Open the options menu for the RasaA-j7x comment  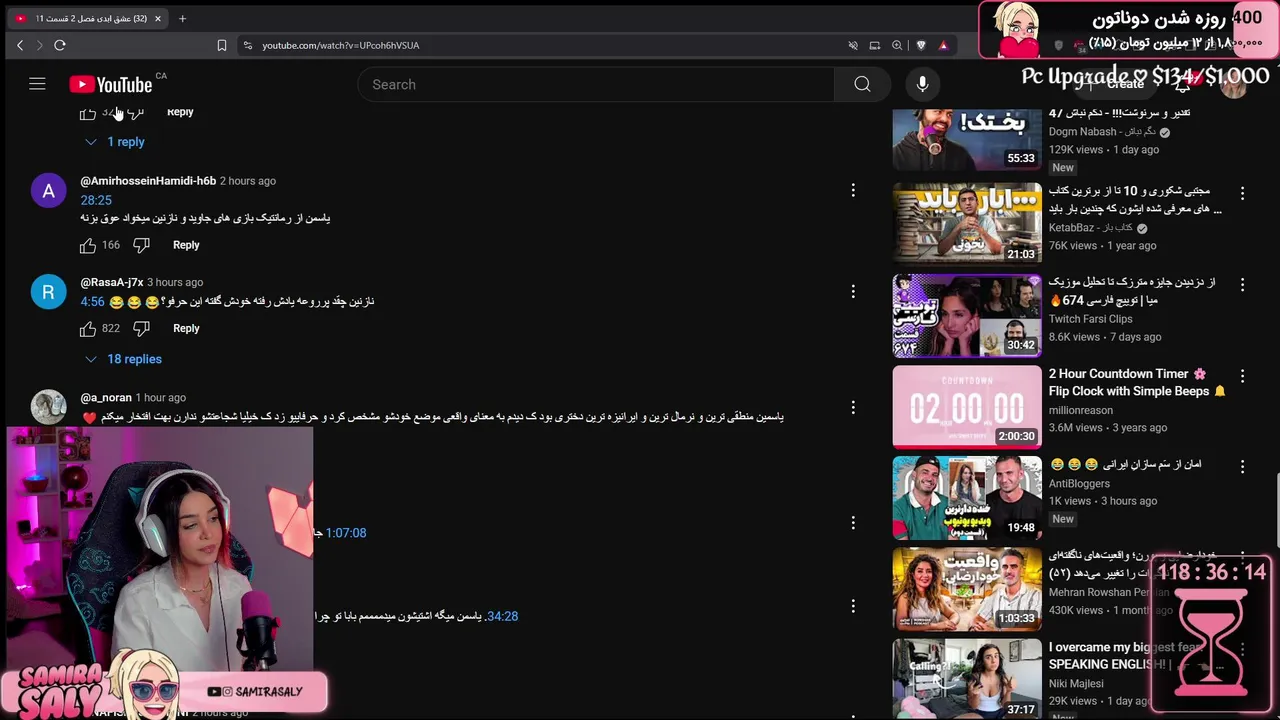pos(853,291)
